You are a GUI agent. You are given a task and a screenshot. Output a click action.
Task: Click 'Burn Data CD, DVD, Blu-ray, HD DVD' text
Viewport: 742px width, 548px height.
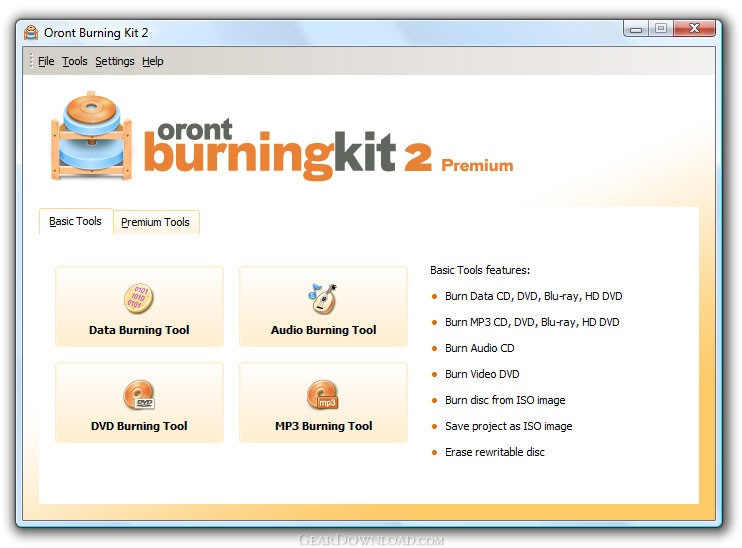(533, 296)
